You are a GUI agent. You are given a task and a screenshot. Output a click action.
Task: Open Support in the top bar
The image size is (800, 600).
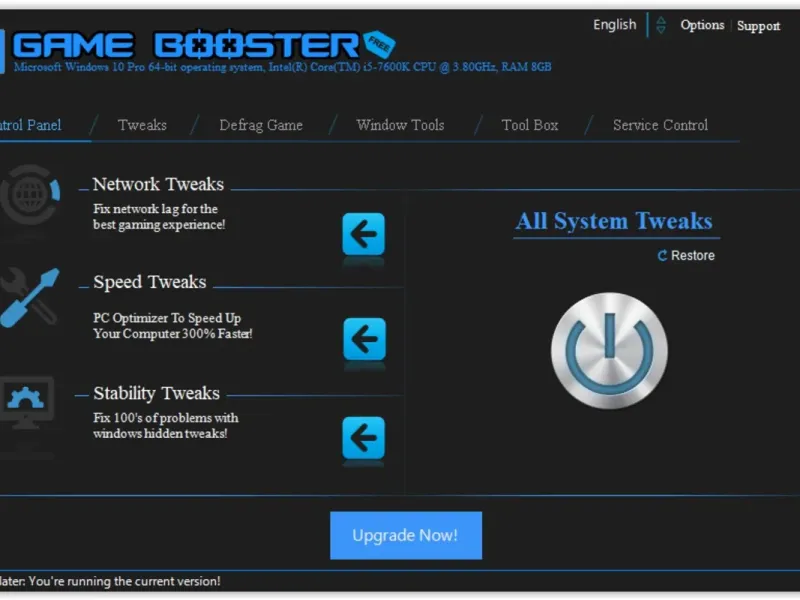[758, 26]
